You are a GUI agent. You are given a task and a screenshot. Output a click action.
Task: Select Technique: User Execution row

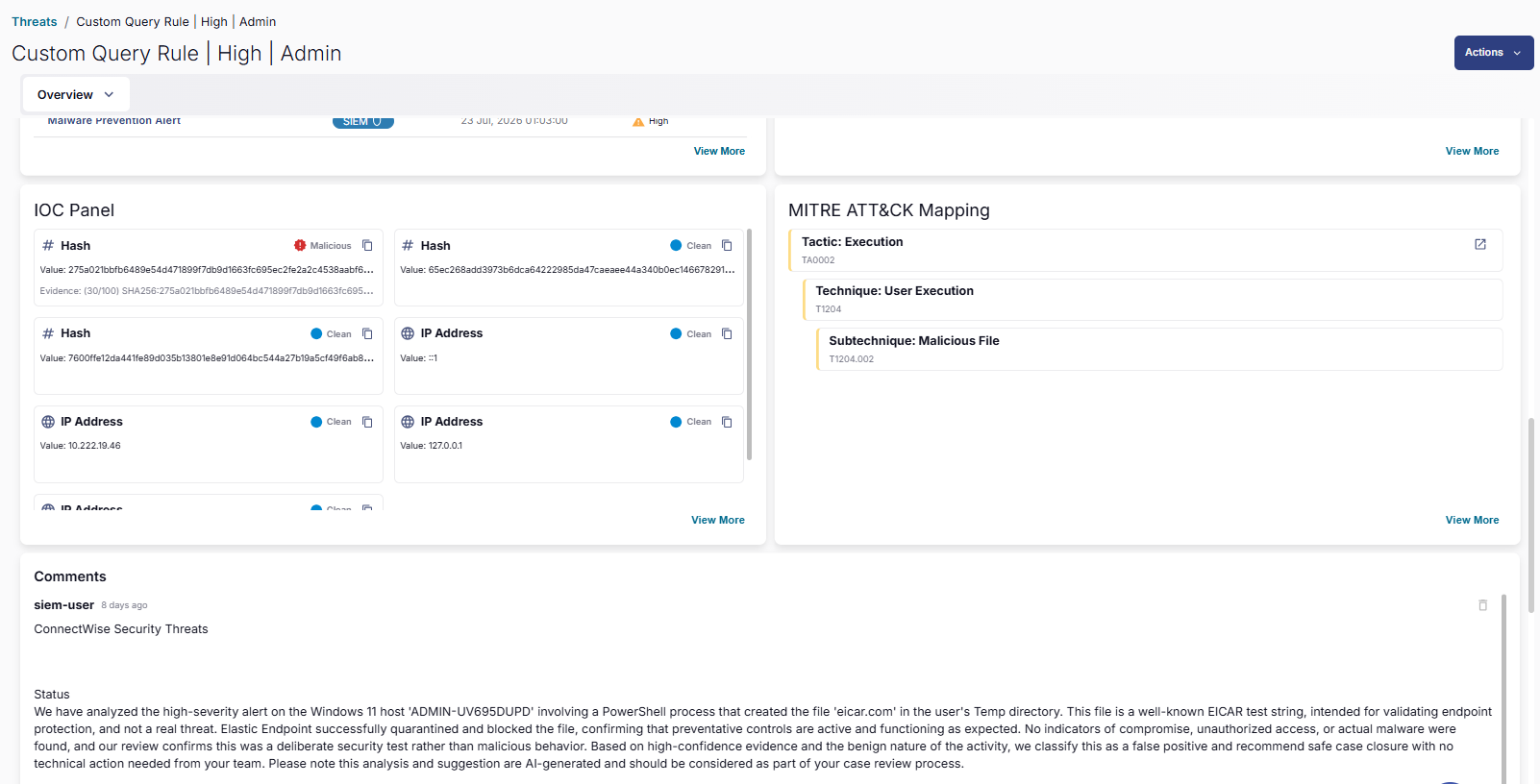1153,300
